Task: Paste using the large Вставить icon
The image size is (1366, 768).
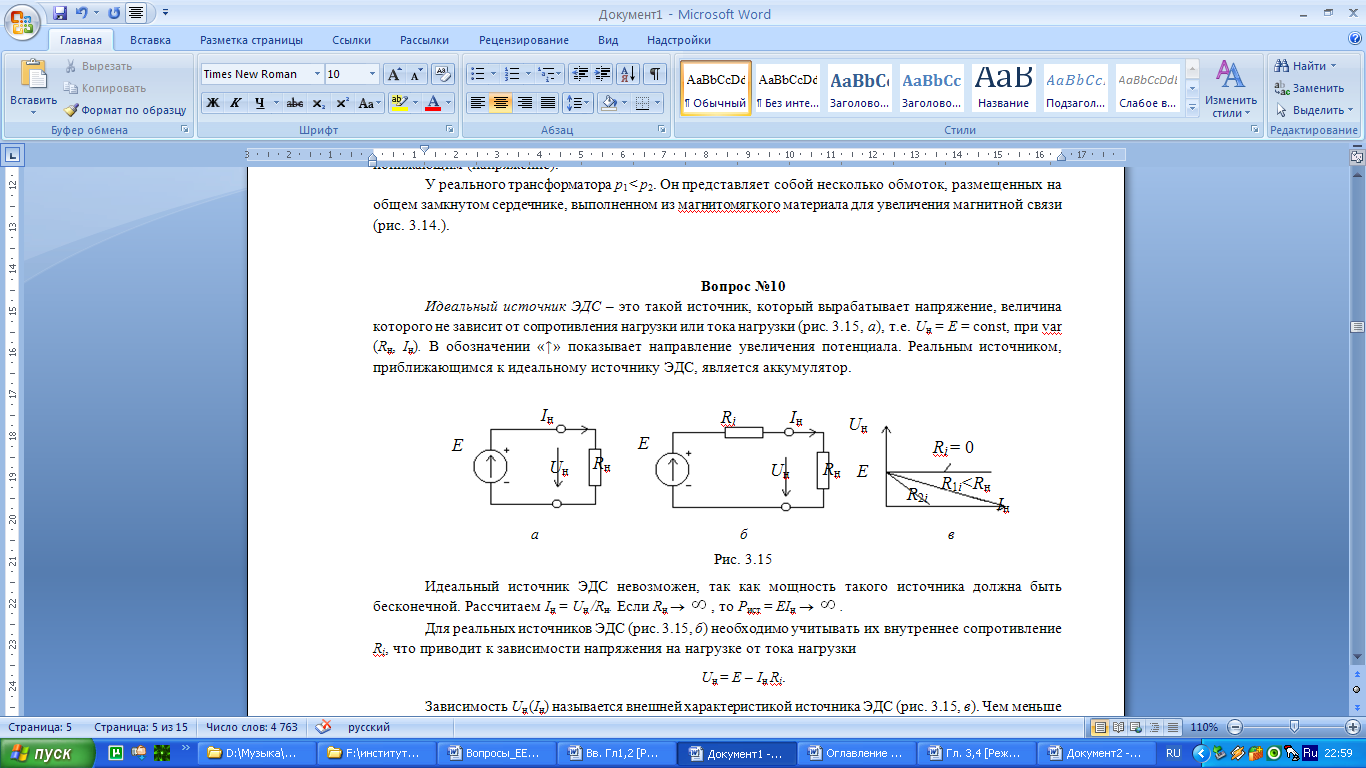Action: [x=33, y=75]
